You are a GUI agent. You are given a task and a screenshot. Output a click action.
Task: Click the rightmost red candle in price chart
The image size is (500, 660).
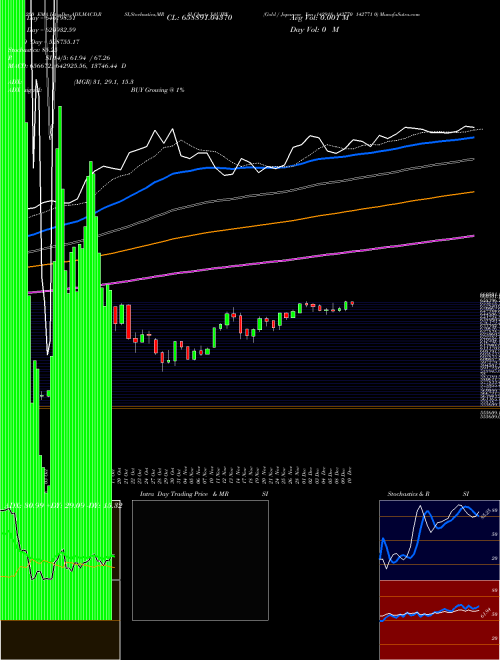pyautogui.click(x=352, y=303)
